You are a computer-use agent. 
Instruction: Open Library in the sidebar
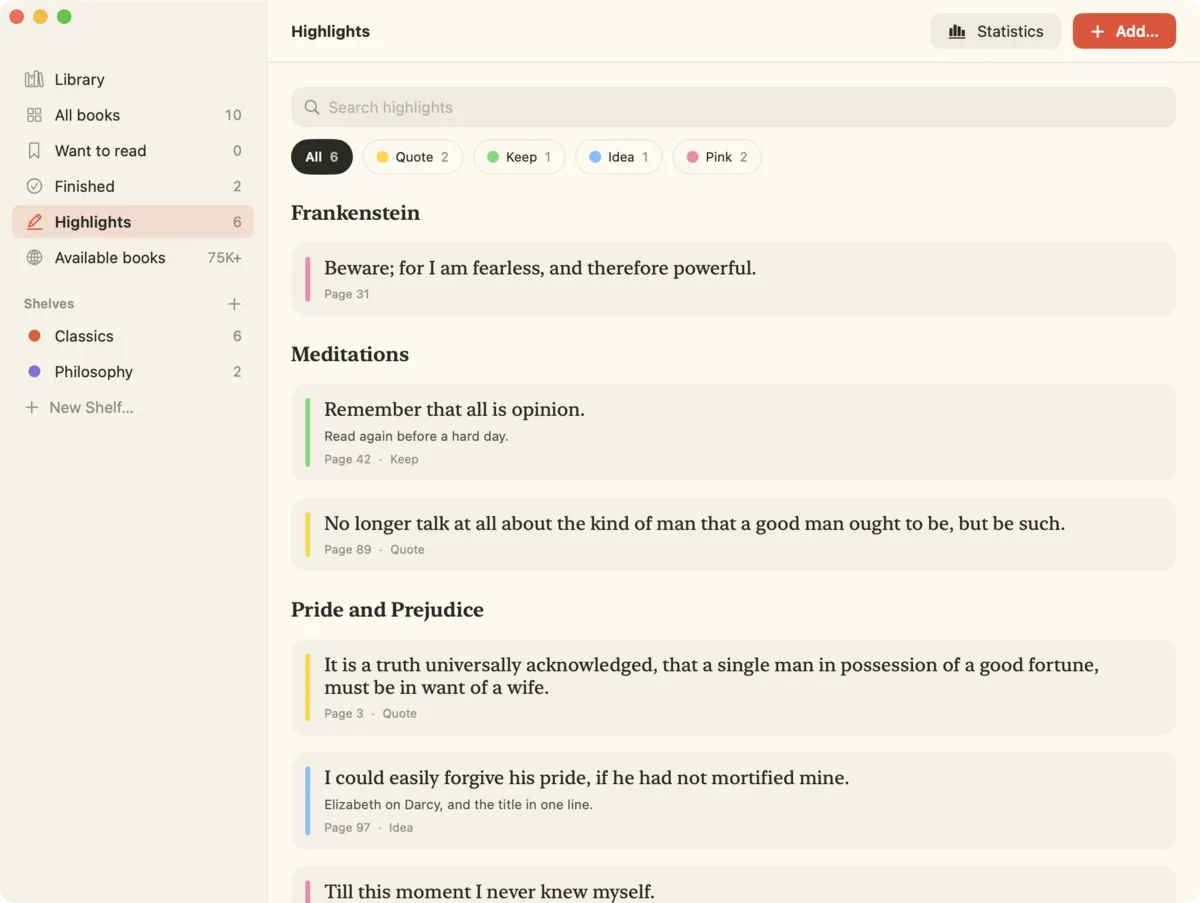[x=133, y=79]
